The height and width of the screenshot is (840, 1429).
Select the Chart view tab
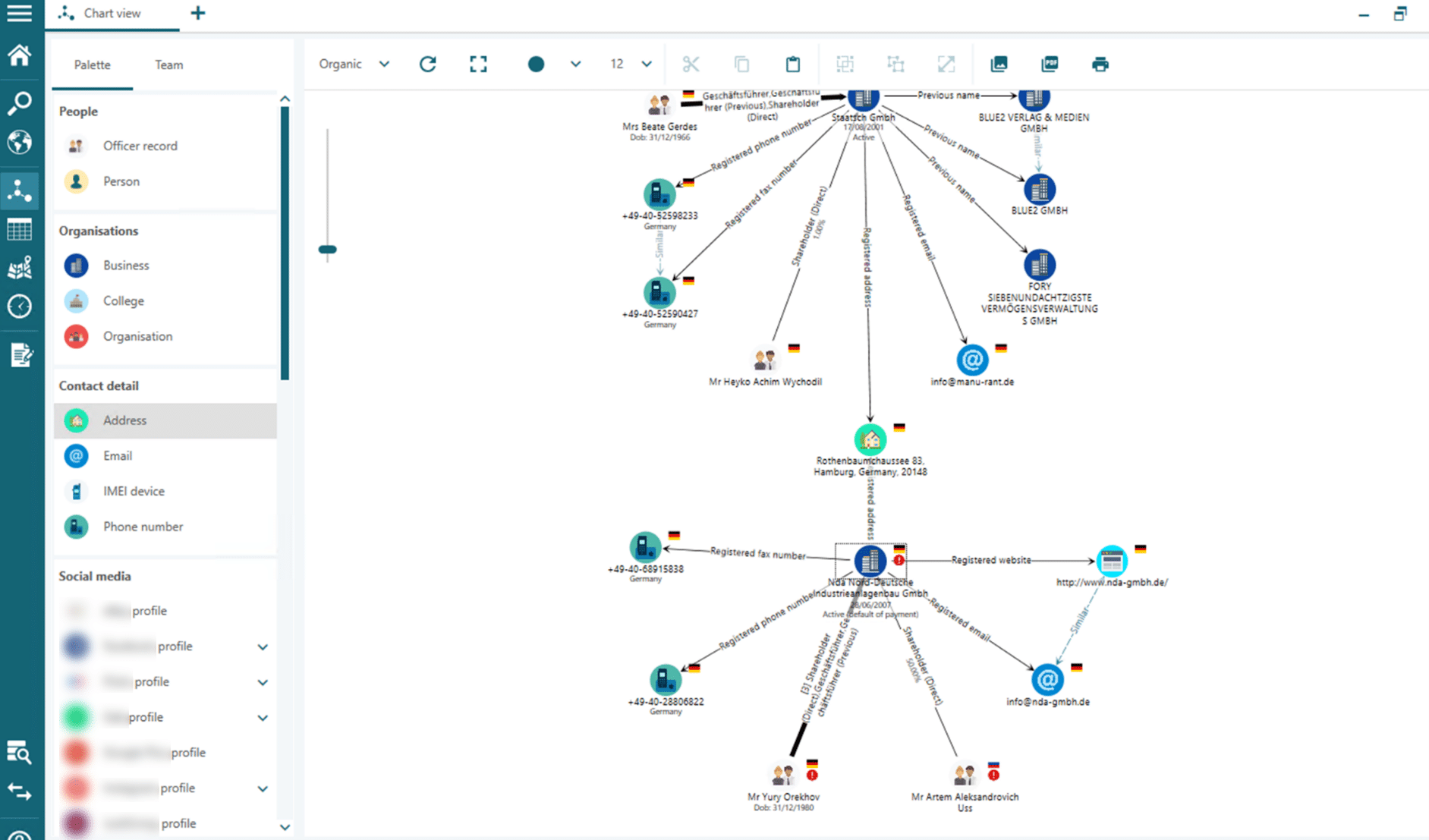[112, 13]
